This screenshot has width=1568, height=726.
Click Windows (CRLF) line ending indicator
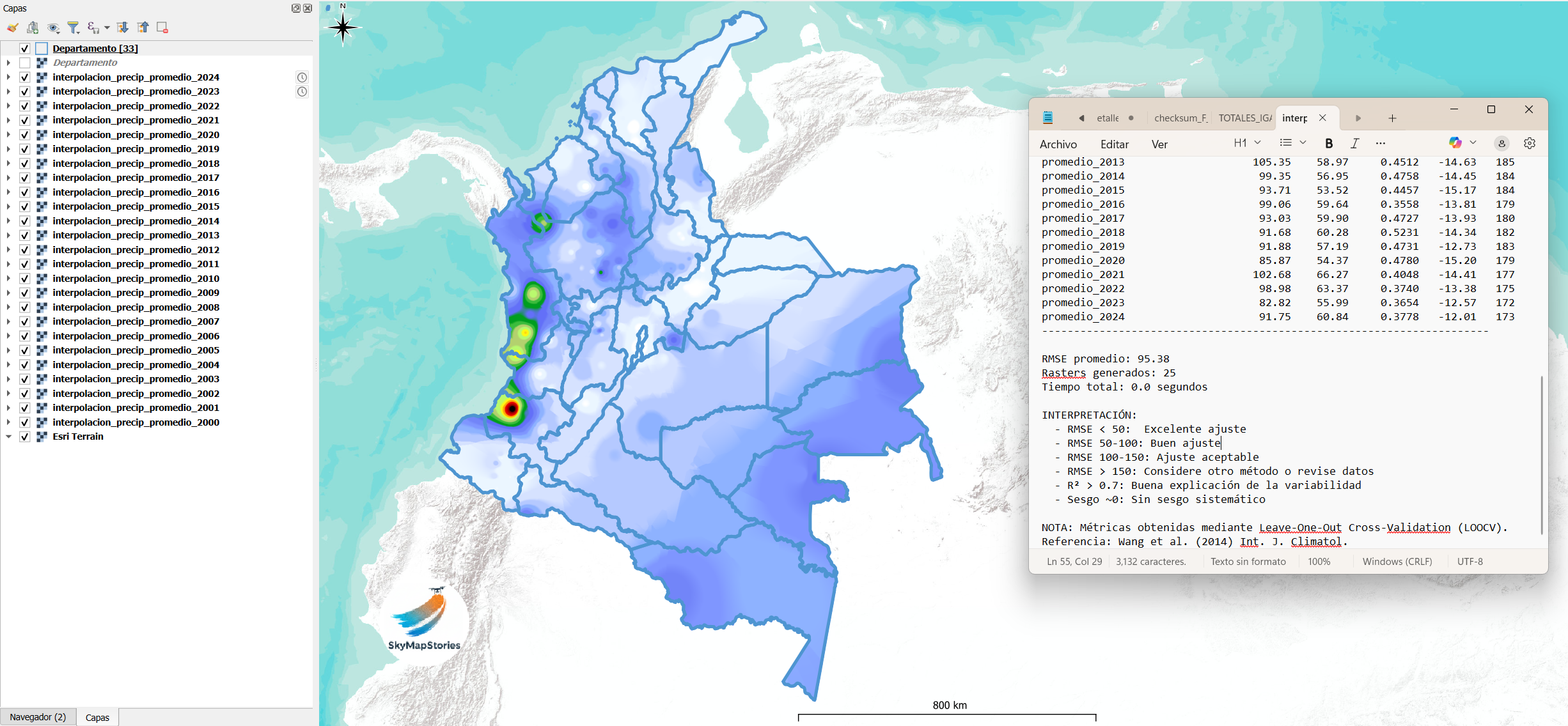[1397, 562]
